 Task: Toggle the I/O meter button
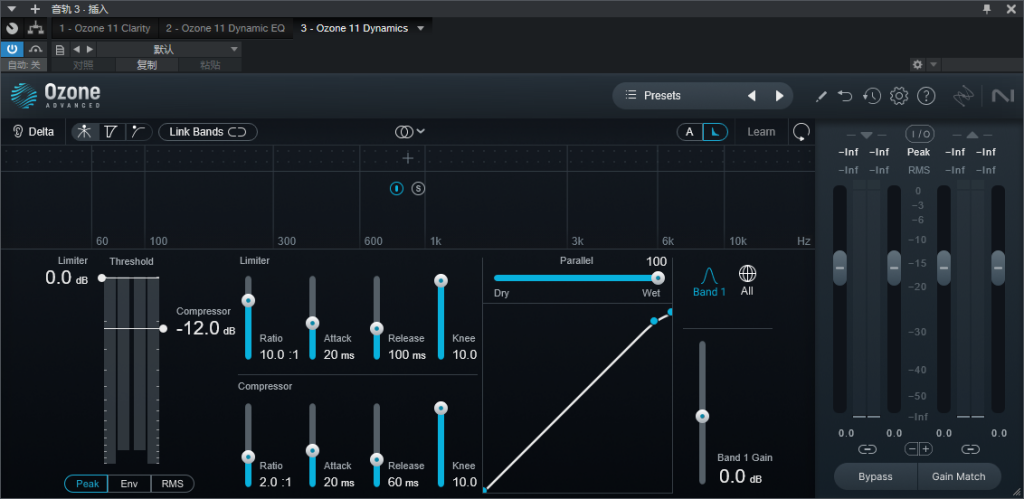coord(919,134)
